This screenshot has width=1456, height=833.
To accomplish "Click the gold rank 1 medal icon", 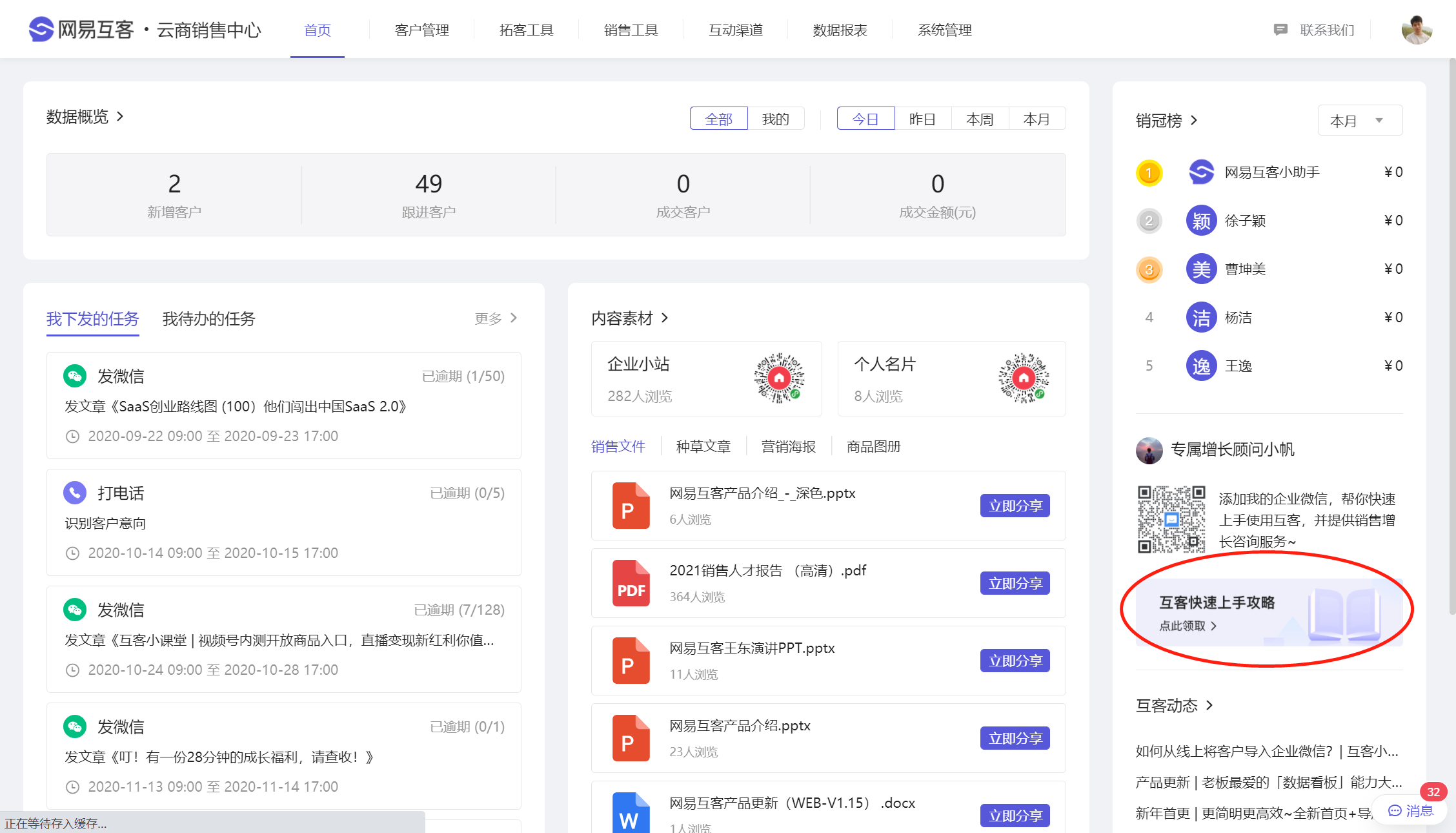I will tap(1149, 172).
